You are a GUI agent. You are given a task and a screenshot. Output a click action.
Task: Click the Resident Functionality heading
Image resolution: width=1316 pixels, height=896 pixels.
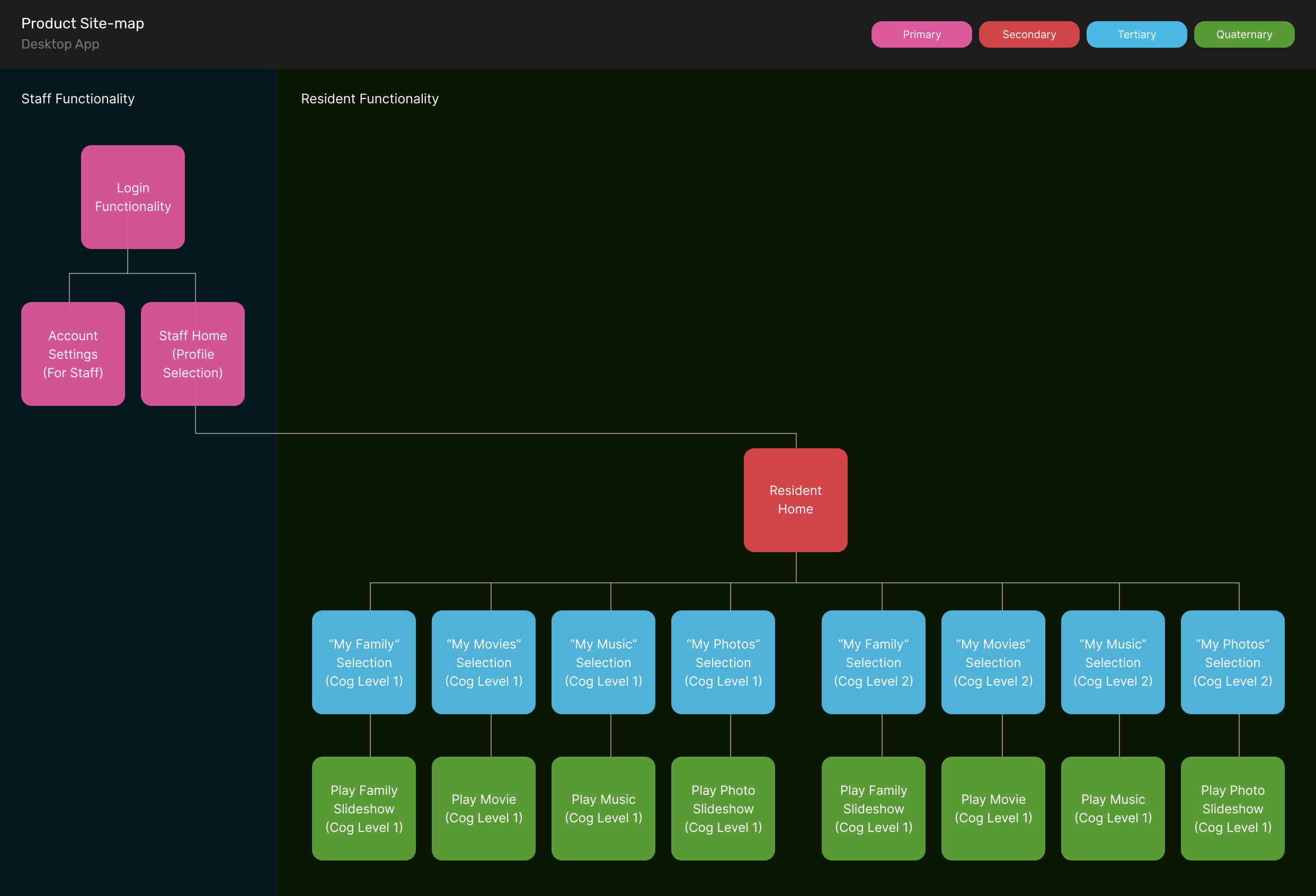click(369, 99)
